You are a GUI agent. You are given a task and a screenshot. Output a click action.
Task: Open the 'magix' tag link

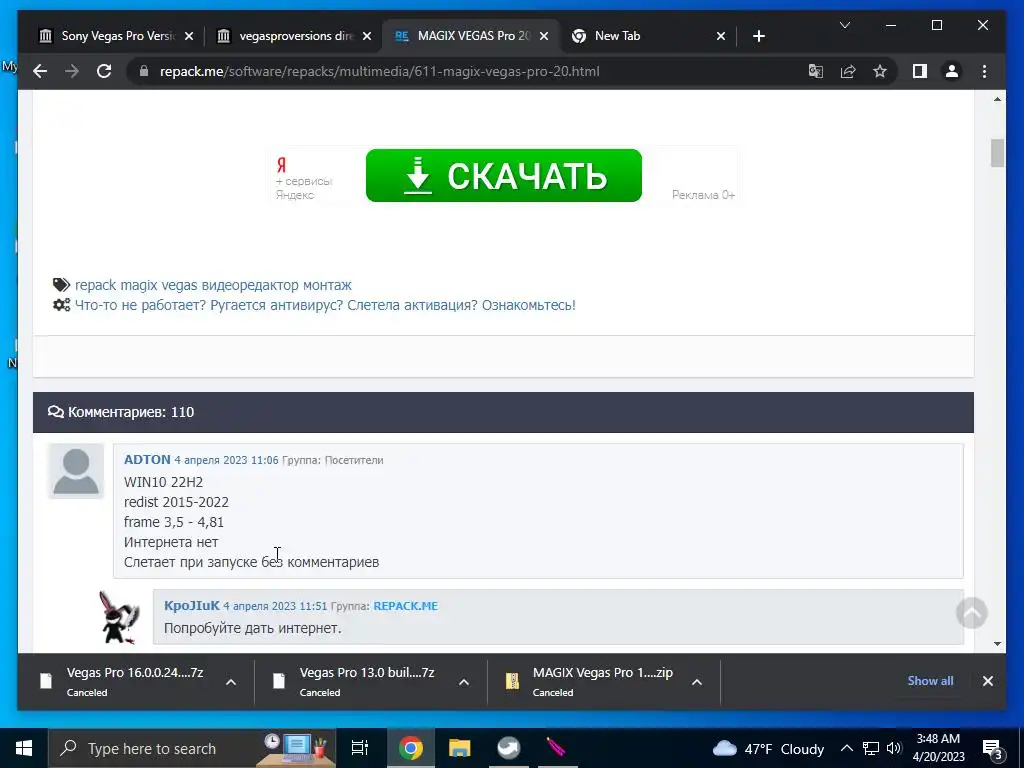(138, 285)
